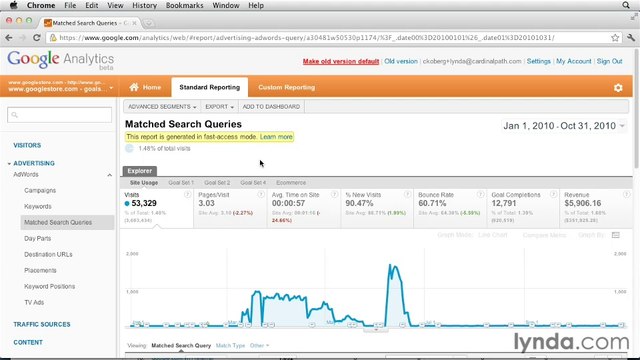Image resolution: width=640 pixels, height=360 pixels.
Task: Bookmark page with star icon
Action: [615, 38]
